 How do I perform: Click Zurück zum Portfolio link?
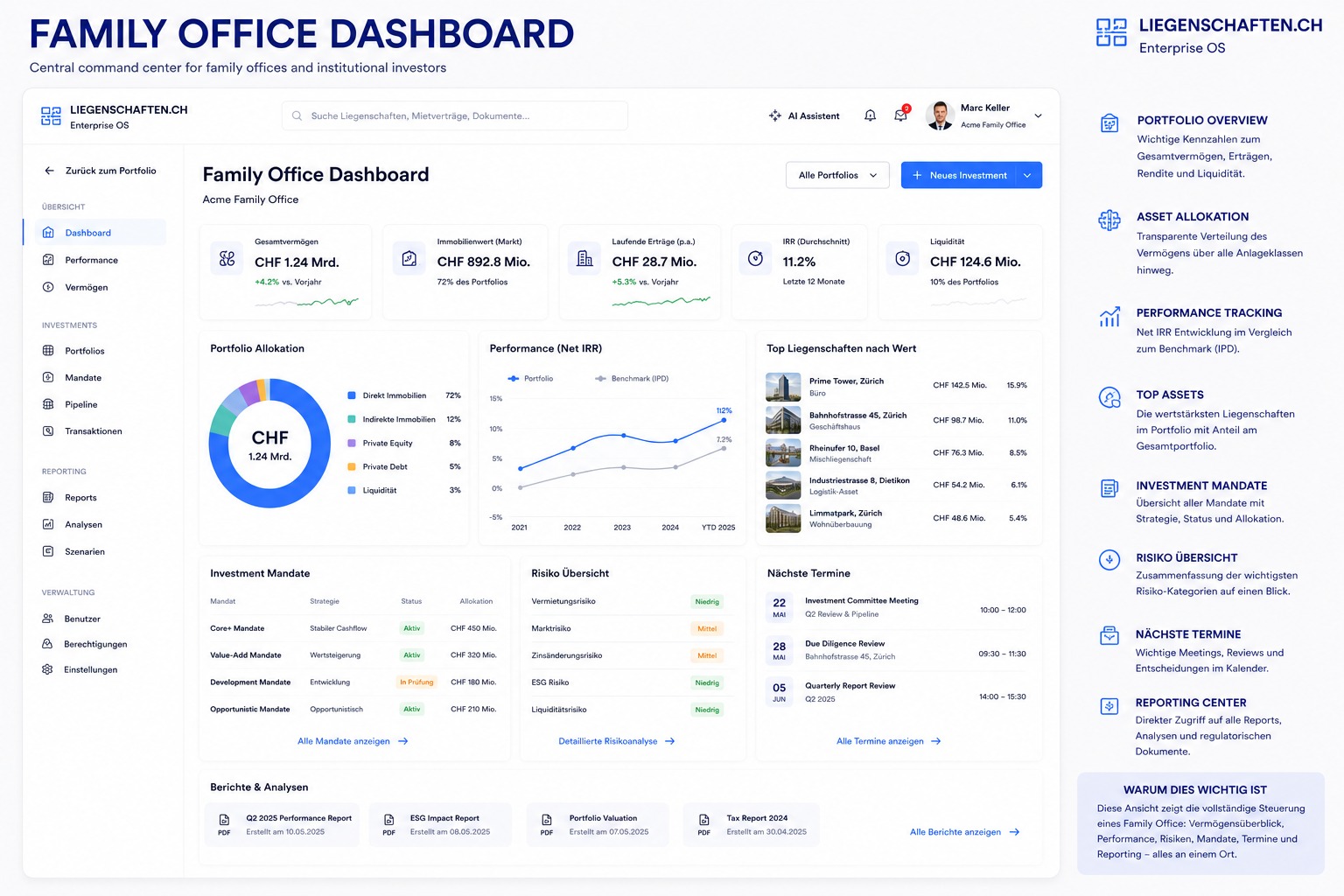pos(110,171)
